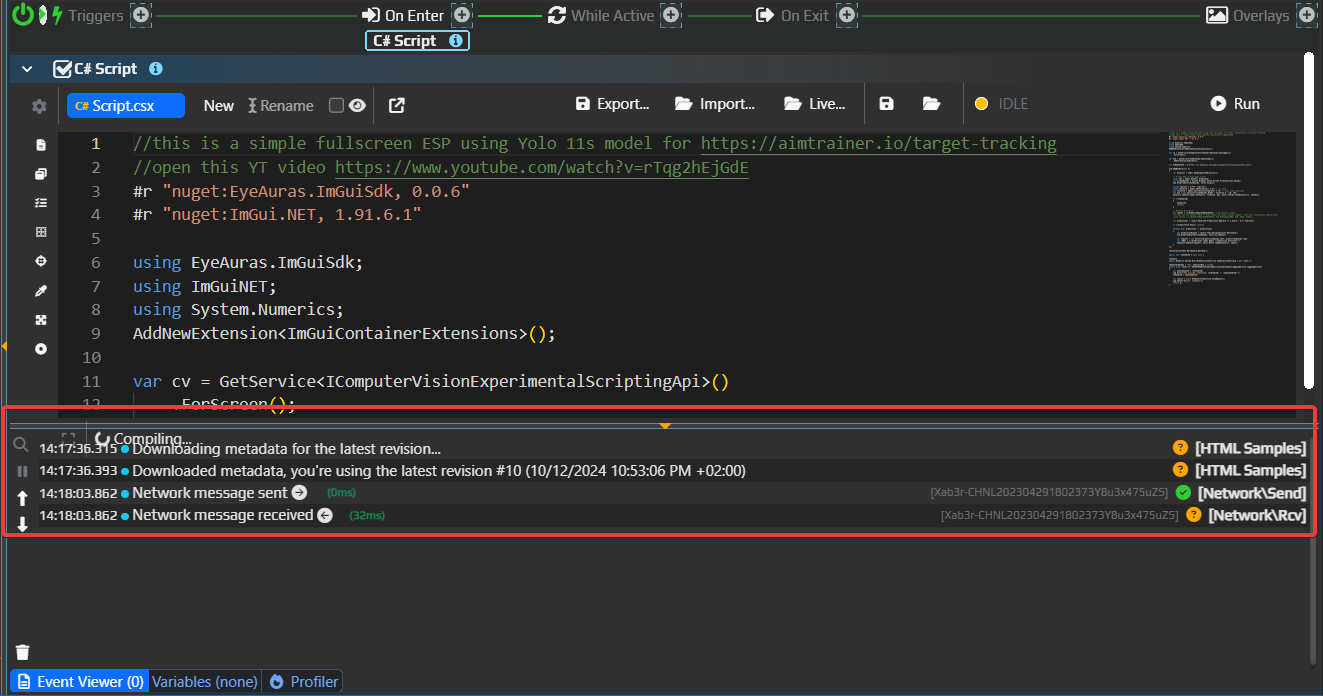Pop out the script editor window
Screen dimensions: 1323x696
click(397, 105)
